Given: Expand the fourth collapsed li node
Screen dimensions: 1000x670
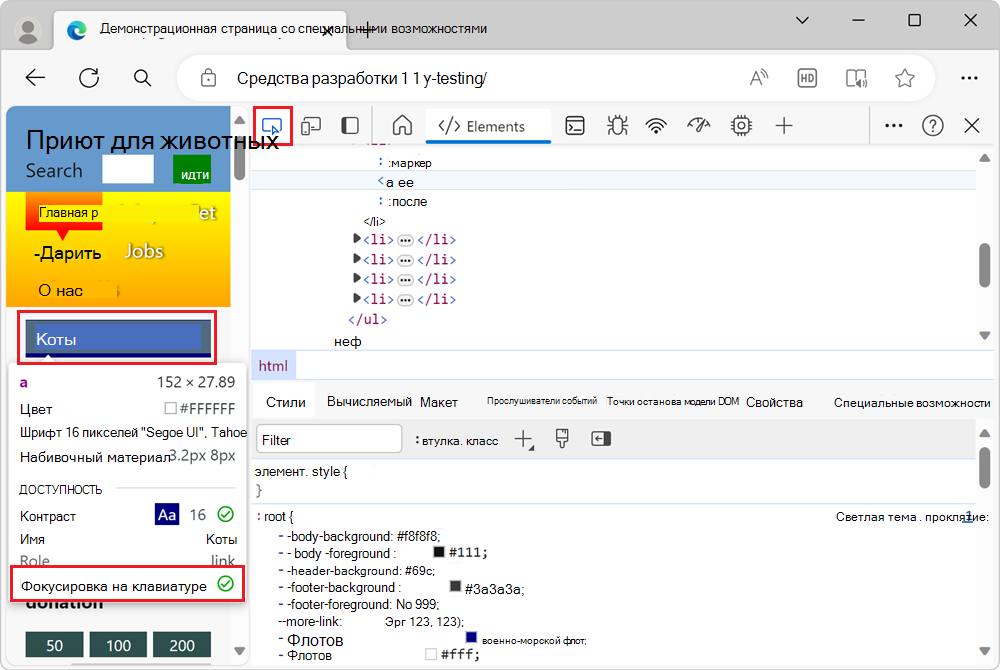Looking at the screenshot, I should (357, 298).
